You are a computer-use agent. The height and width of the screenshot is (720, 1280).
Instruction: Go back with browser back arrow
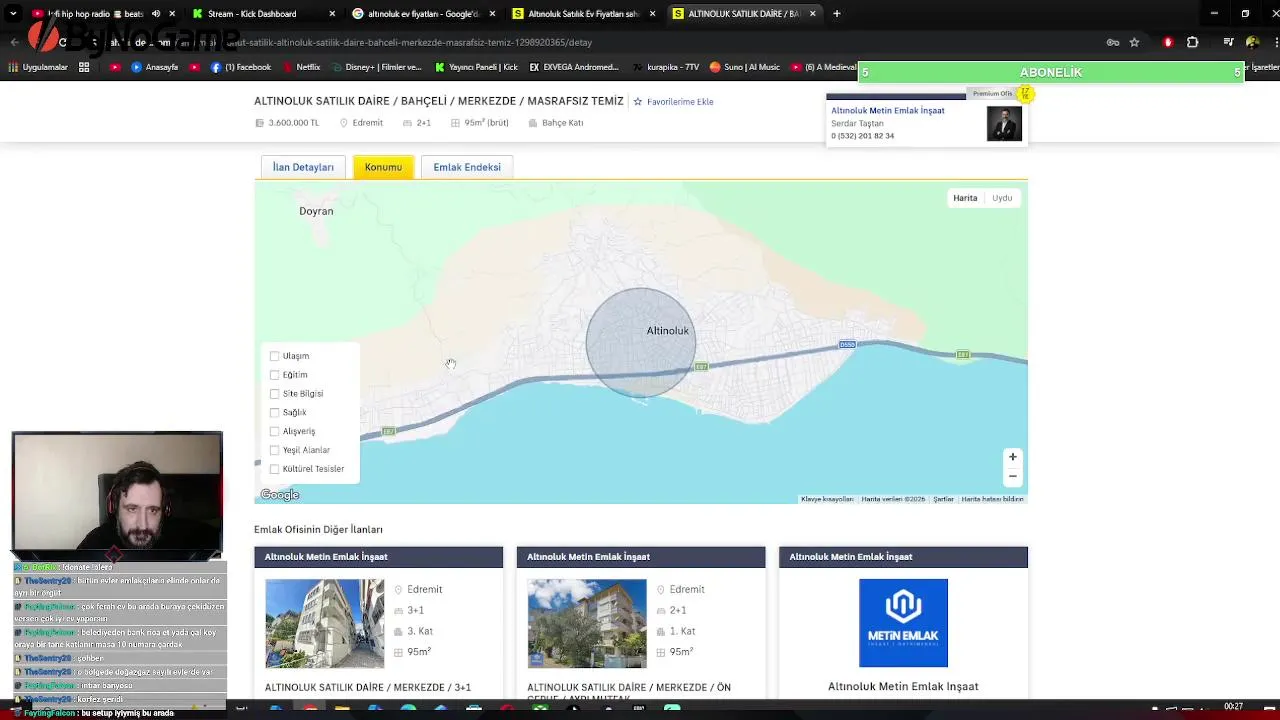(14, 42)
